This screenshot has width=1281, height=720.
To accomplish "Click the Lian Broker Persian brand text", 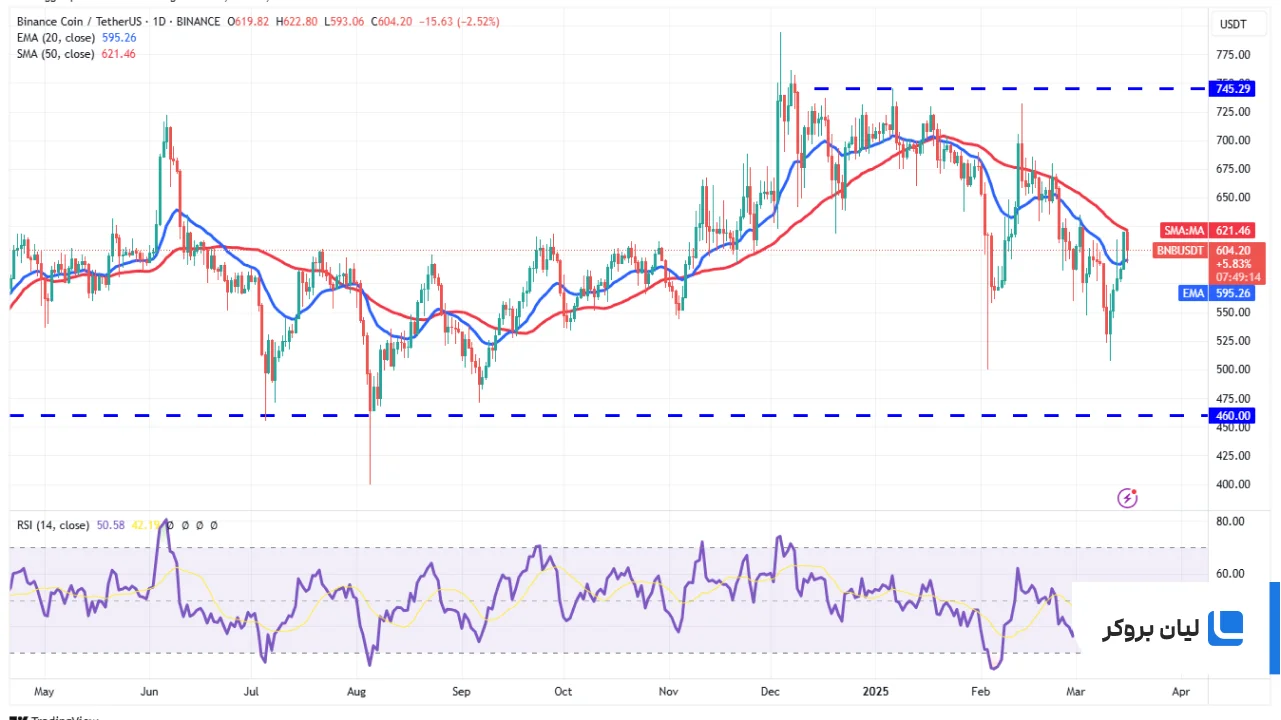I will click(1150, 629).
